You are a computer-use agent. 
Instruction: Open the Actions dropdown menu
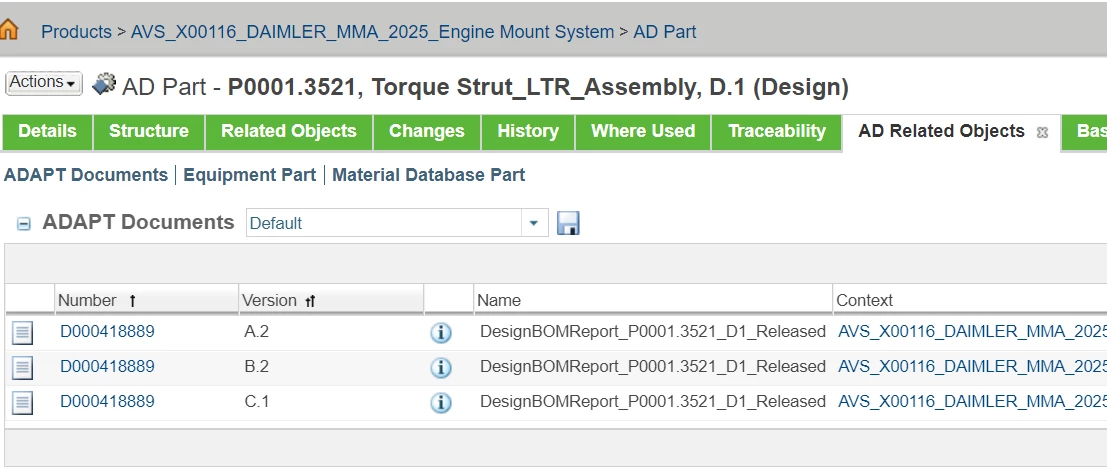click(44, 83)
